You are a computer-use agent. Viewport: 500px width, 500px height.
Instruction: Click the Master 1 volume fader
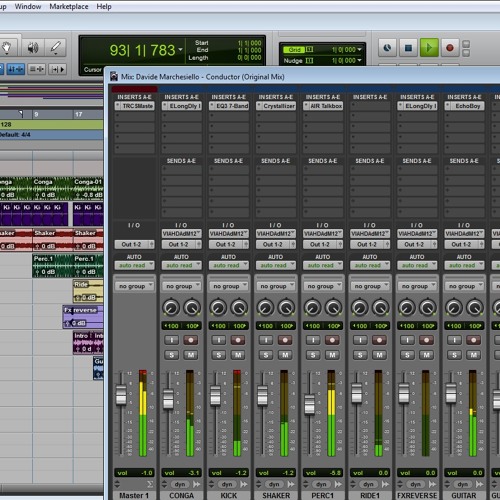click(121, 395)
